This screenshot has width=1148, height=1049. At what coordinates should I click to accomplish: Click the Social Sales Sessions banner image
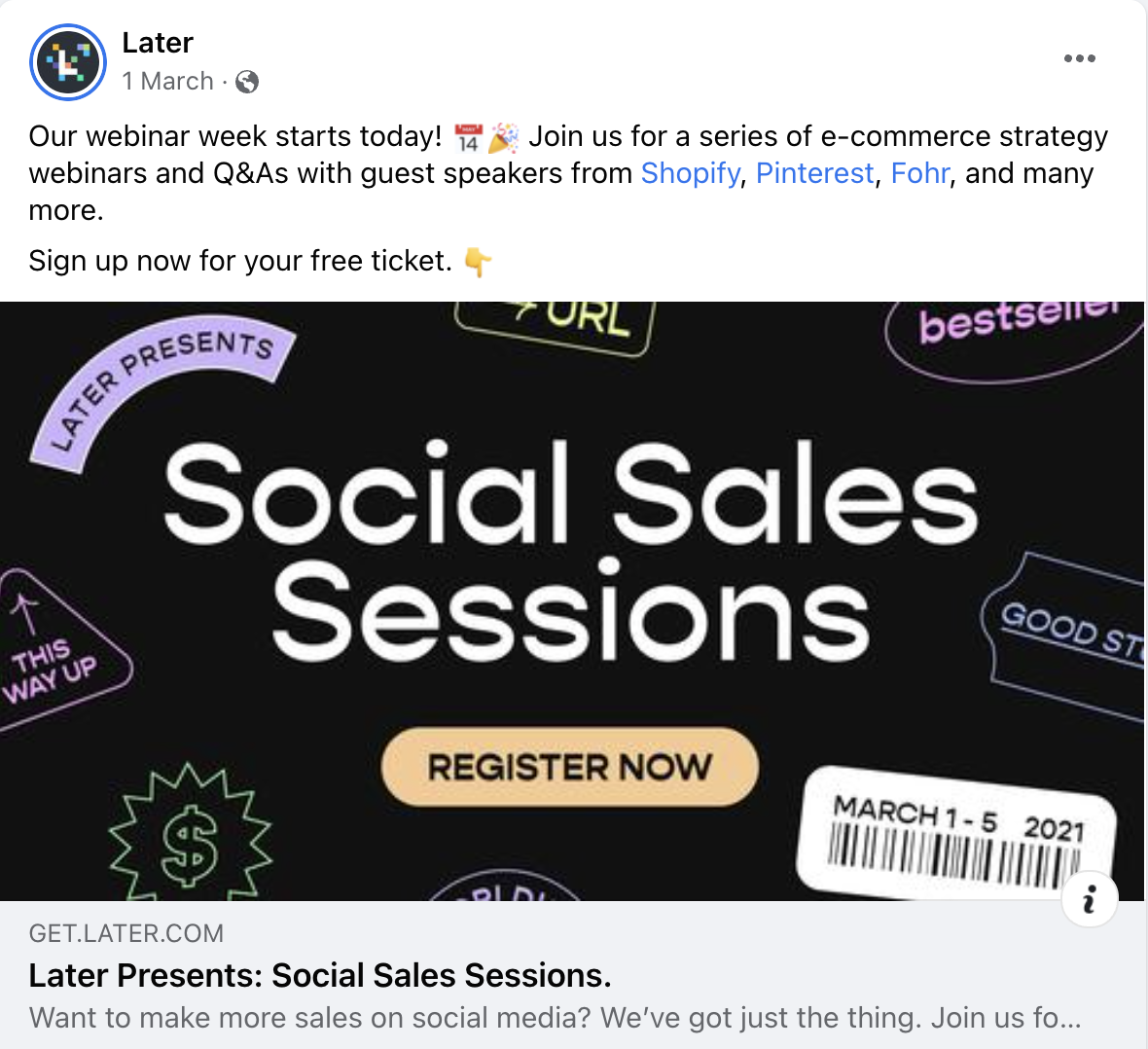[572, 600]
